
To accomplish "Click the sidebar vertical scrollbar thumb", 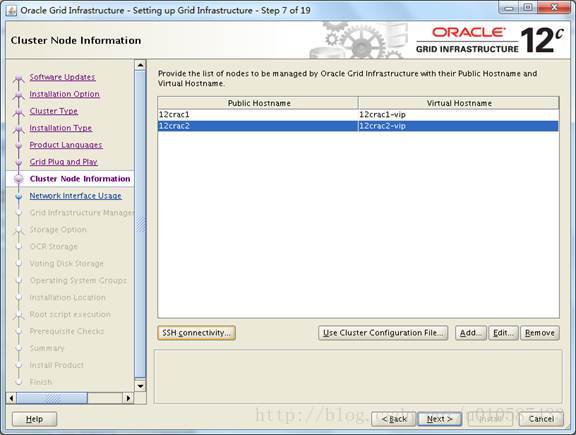I will pos(140,224).
